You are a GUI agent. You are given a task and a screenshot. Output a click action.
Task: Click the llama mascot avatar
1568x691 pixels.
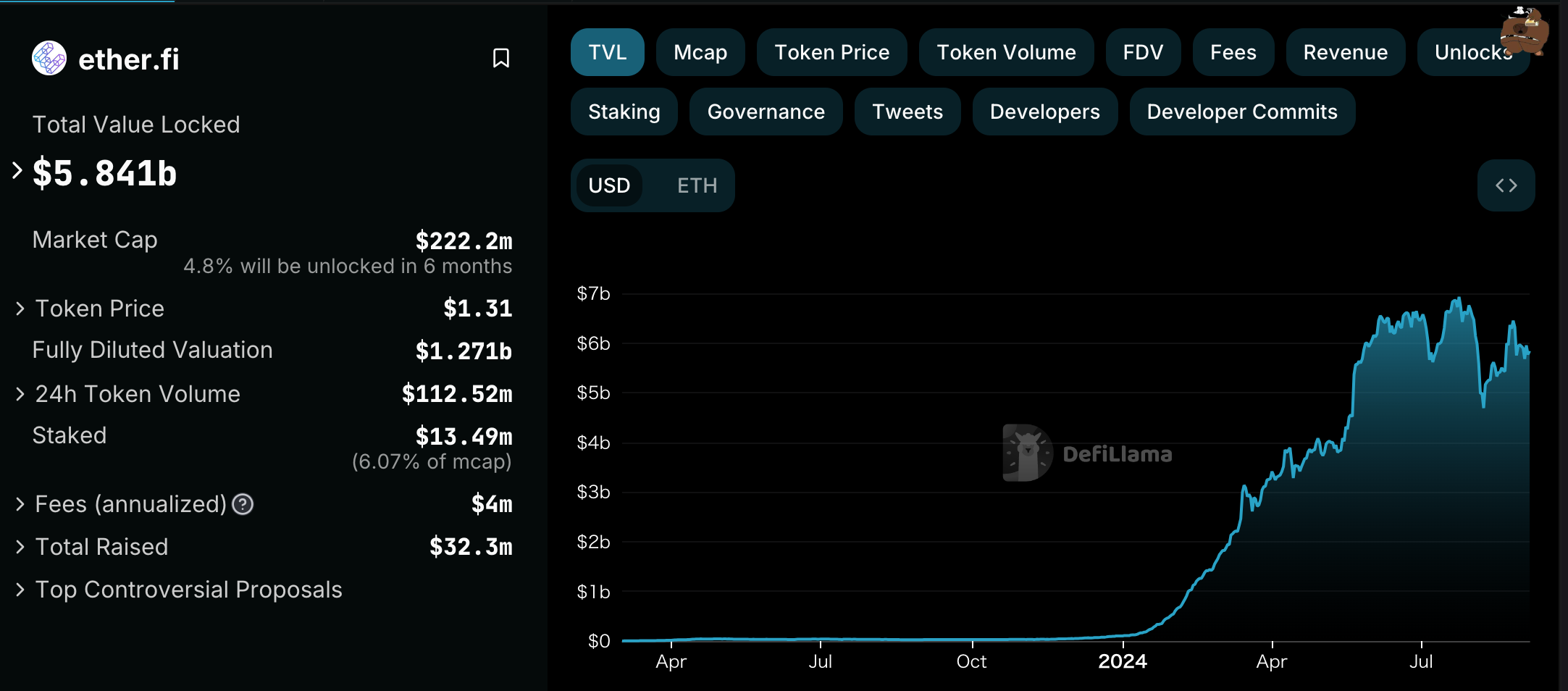coord(1525,30)
